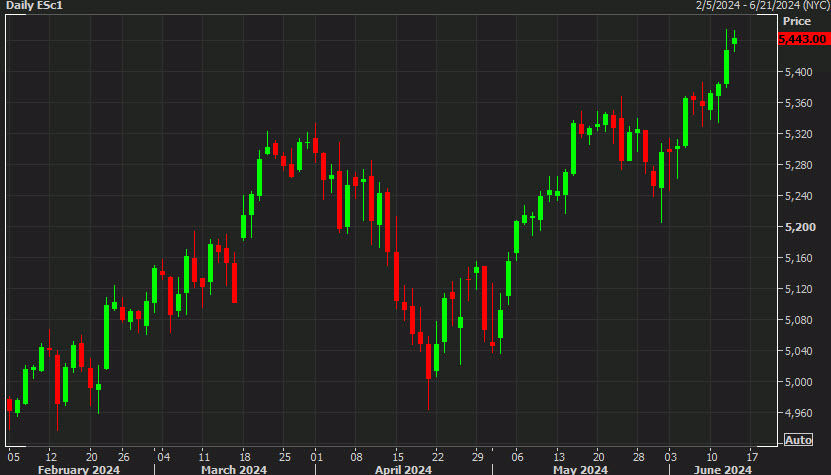Select the most recent rightmost candlestick
The image size is (831, 475).
(735, 41)
